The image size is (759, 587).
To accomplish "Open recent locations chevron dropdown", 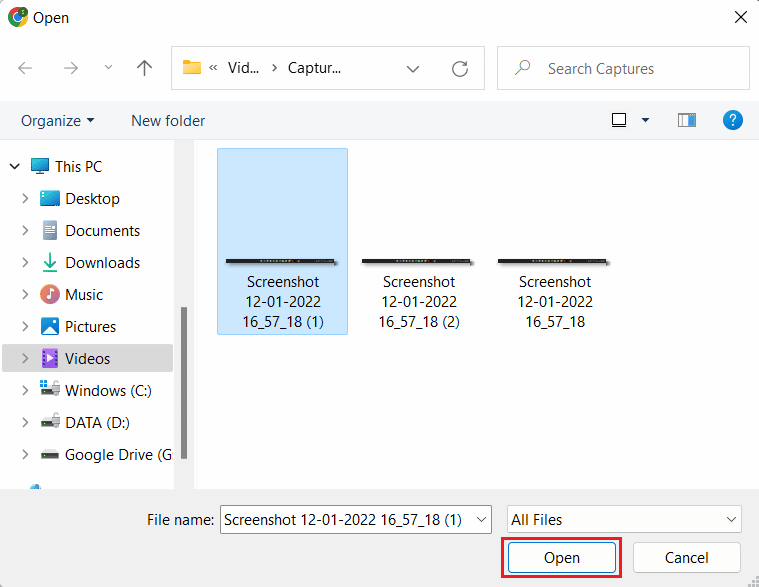I will (108, 68).
